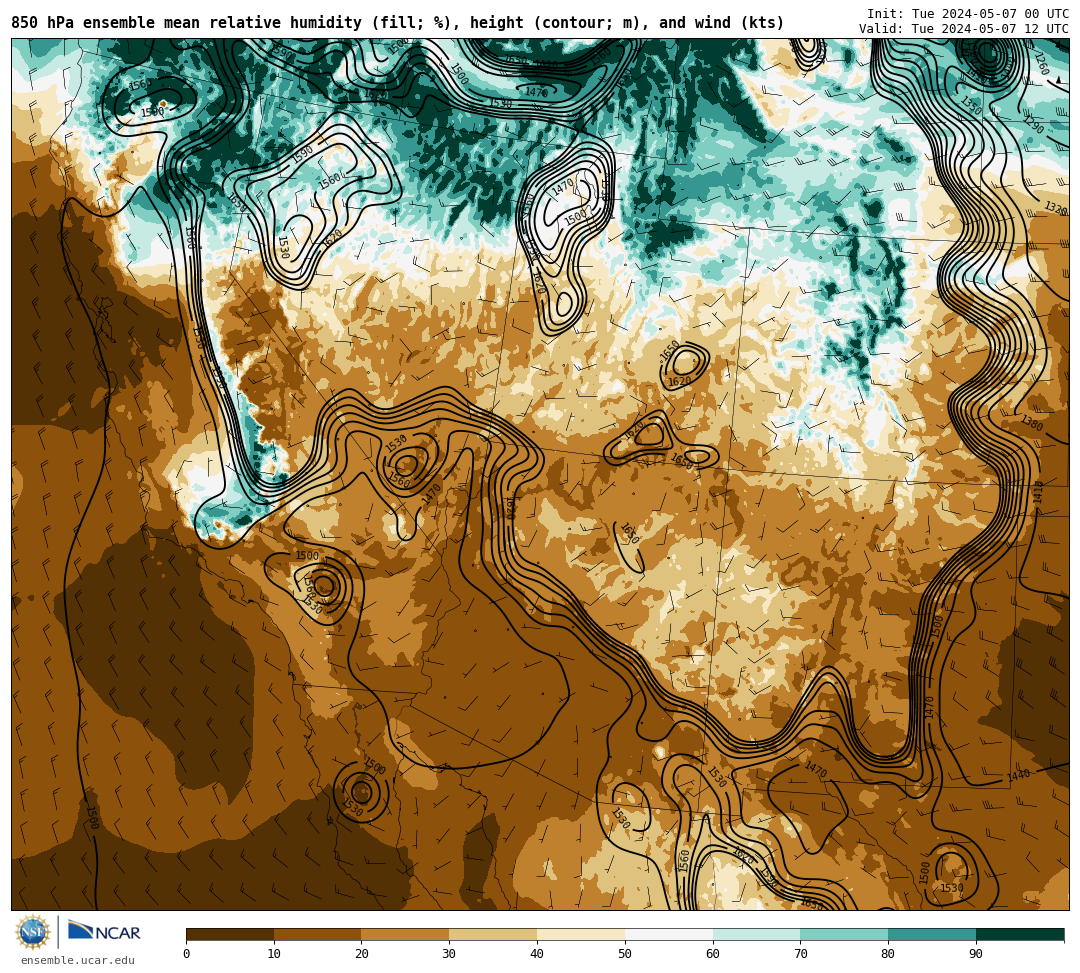1080x973 pixels.
Task: Click the 70-80 teal colorbar segment
Action: [x=844, y=934]
